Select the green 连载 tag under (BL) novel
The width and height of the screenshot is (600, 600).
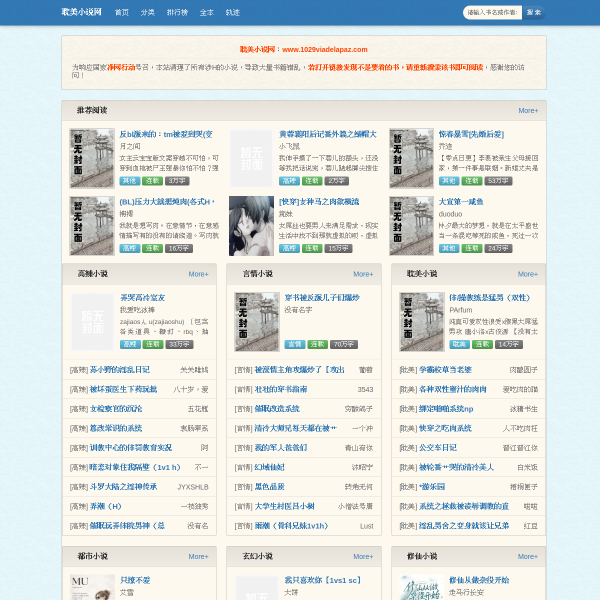[x=153, y=248]
